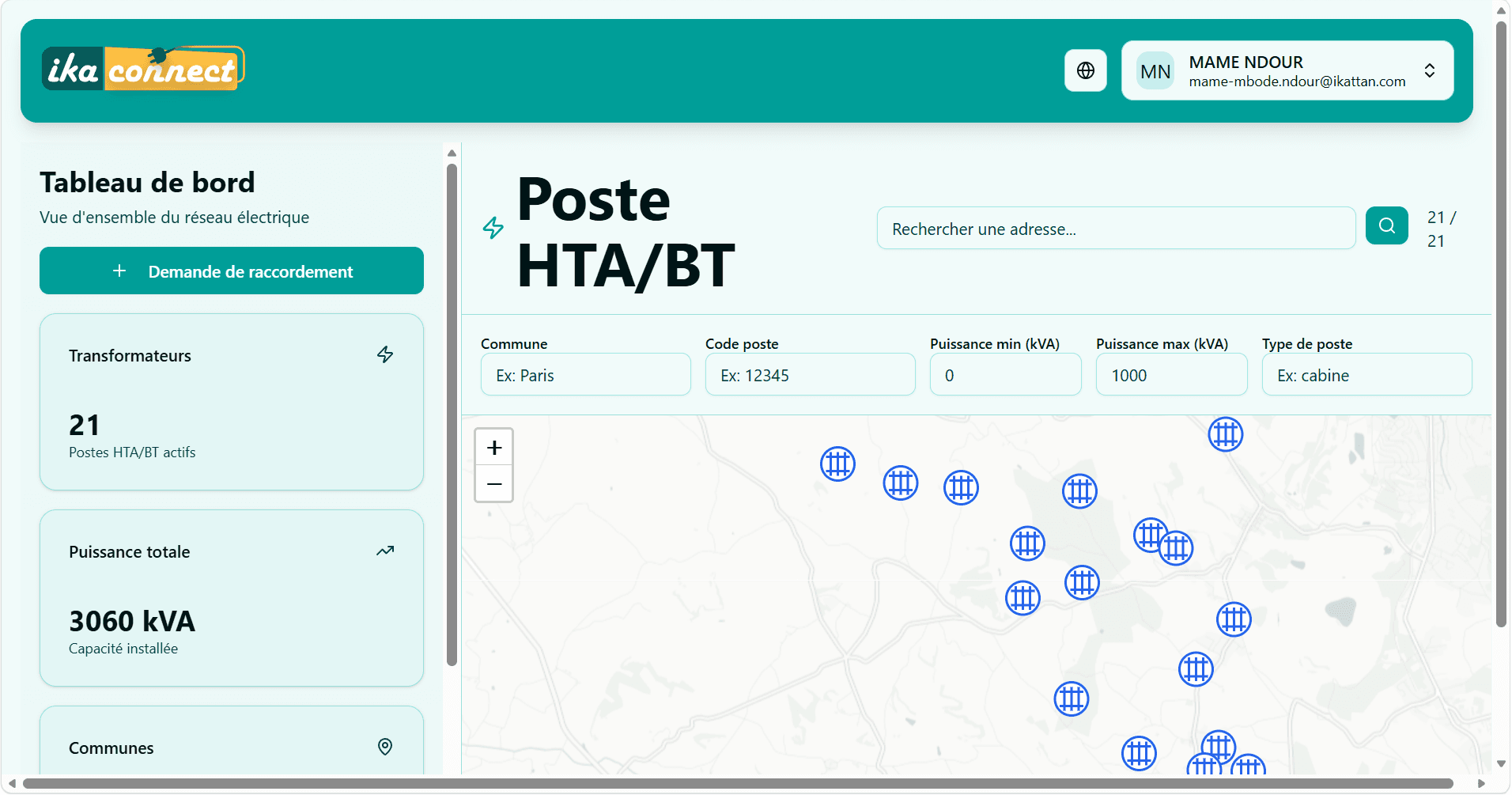Viewport: 1512px width, 795px height.
Task: Click the Postes HTA/BT actifs label
Action: click(x=132, y=452)
